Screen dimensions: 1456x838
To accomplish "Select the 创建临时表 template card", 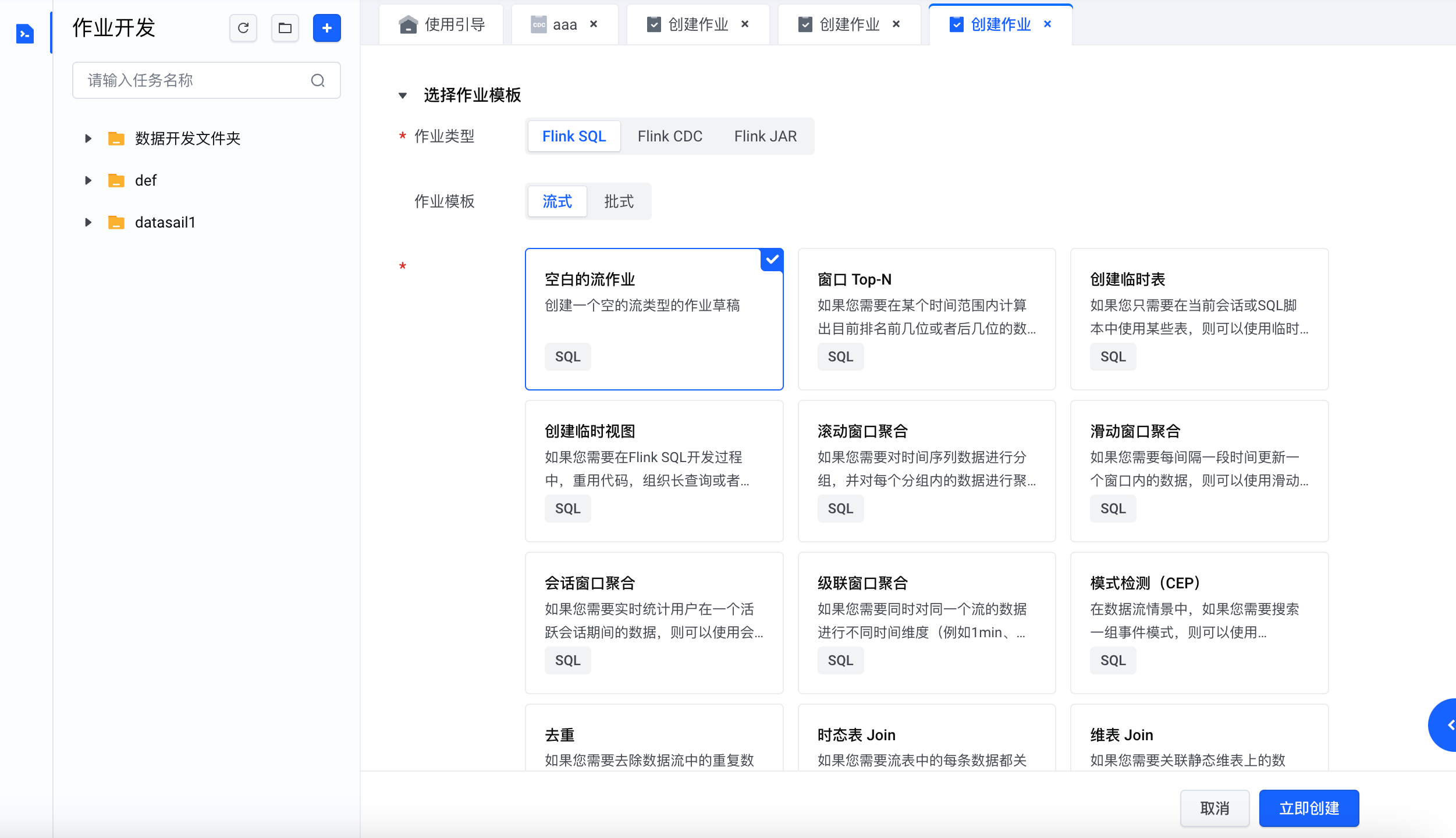I will 1199,319.
